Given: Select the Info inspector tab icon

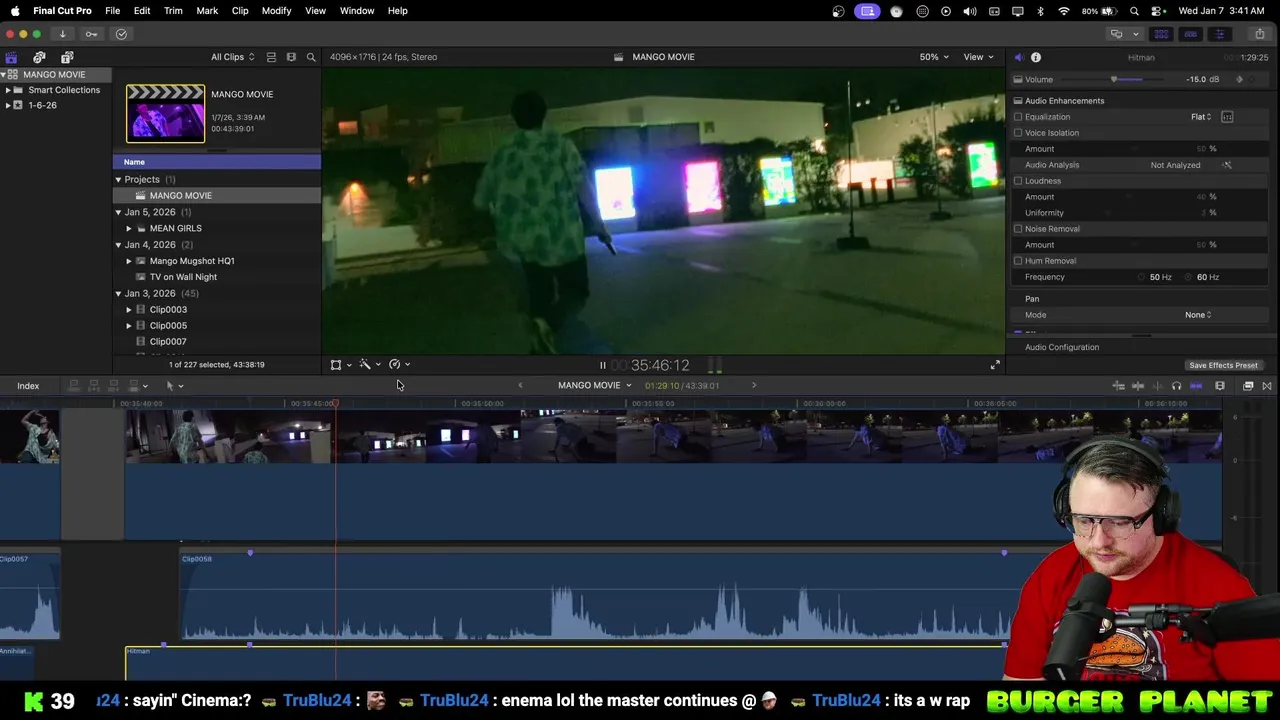Looking at the screenshot, I should click(1036, 57).
